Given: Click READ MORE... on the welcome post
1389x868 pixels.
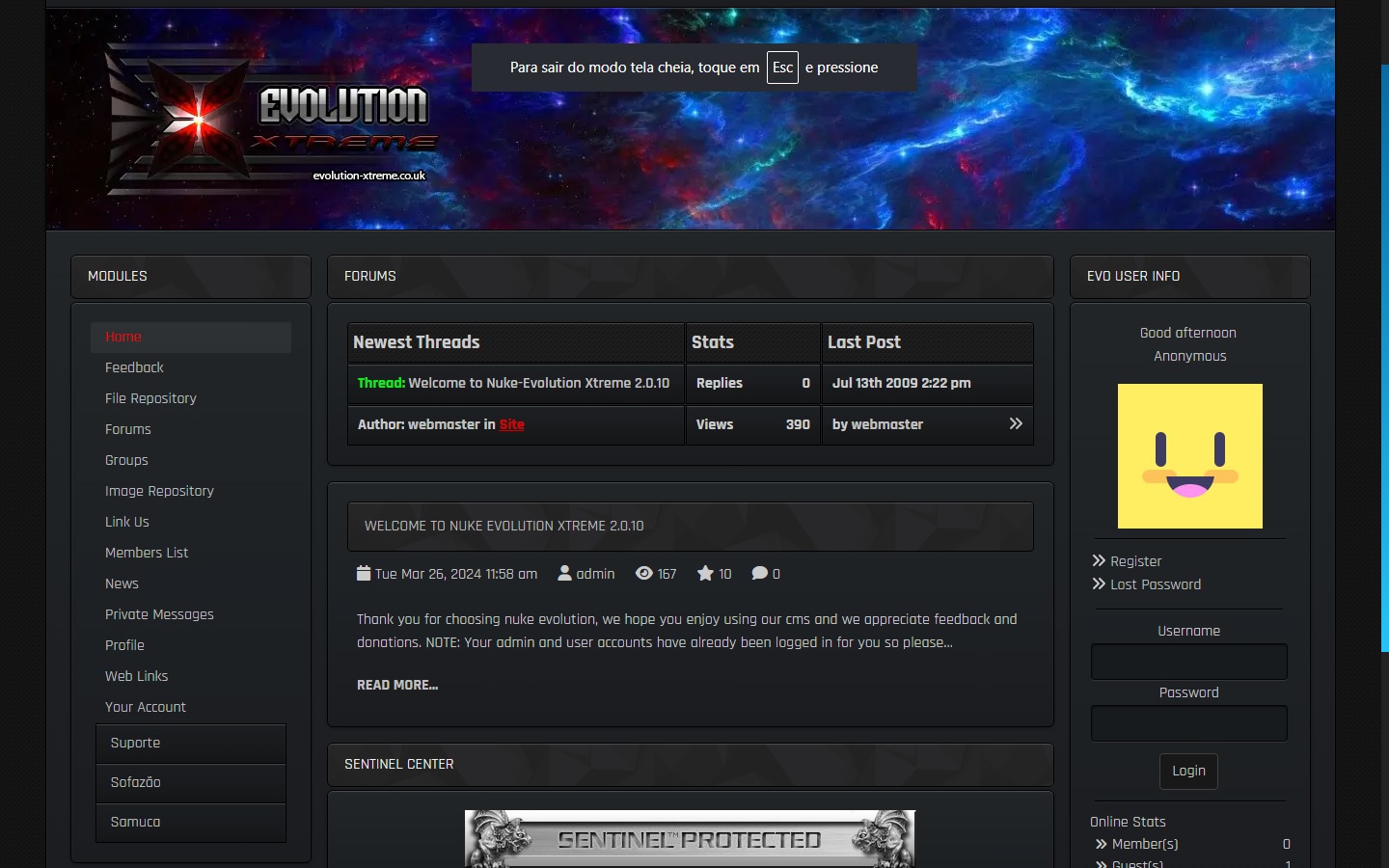Looking at the screenshot, I should pyautogui.click(x=397, y=685).
